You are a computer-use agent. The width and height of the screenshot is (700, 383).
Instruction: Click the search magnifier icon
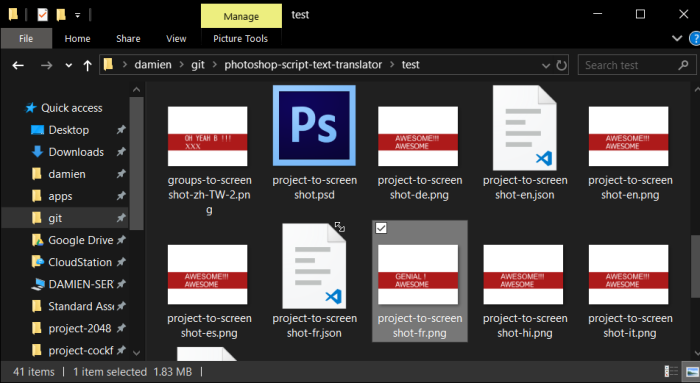point(683,65)
